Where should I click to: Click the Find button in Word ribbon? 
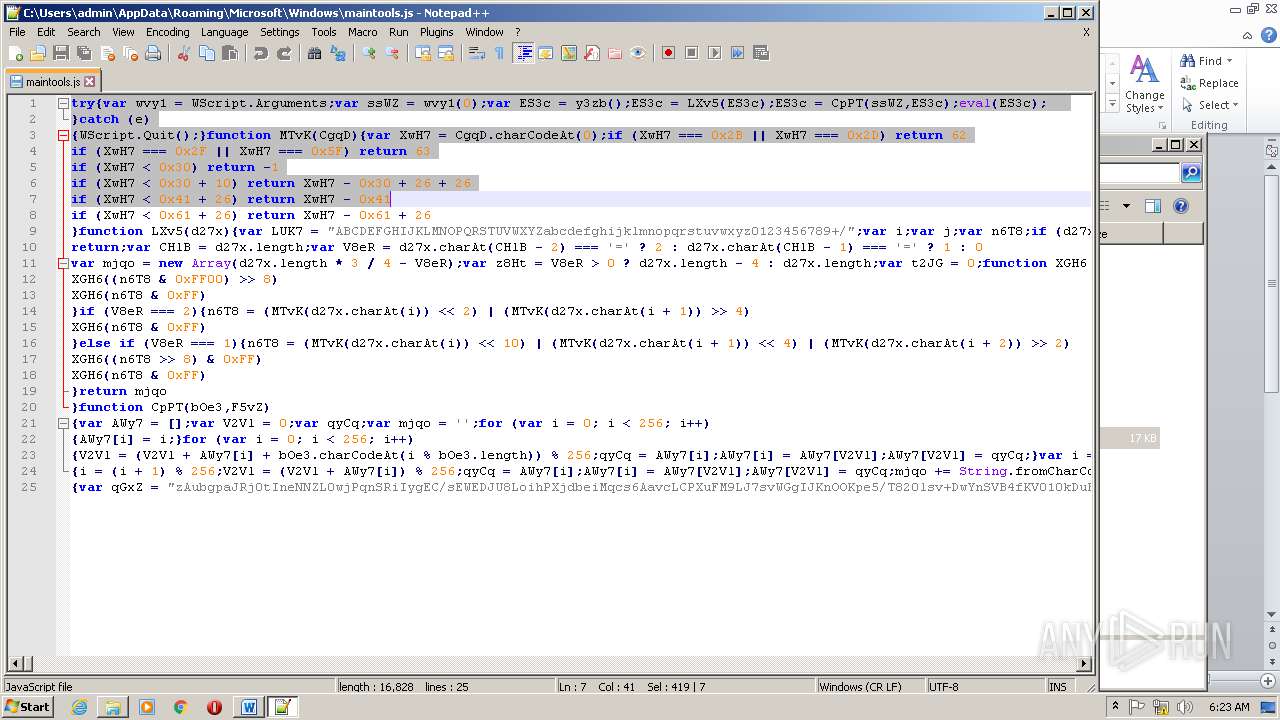[x=1201, y=61]
